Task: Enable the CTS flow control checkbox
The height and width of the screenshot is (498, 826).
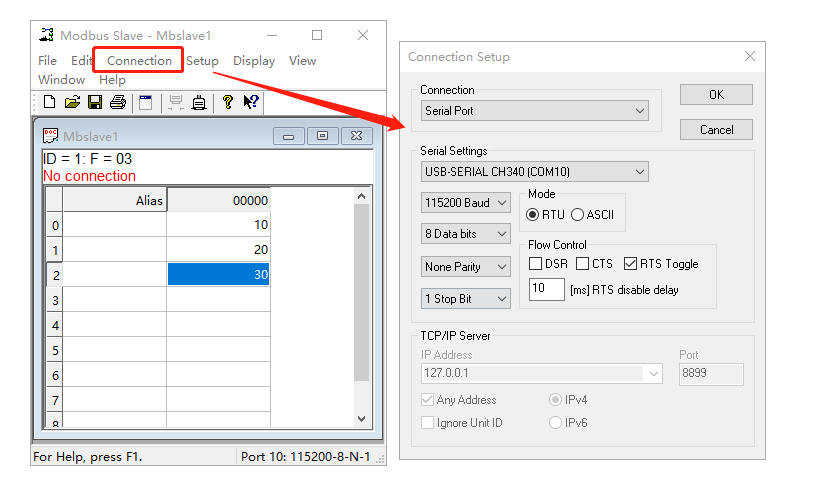Action: (x=582, y=263)
